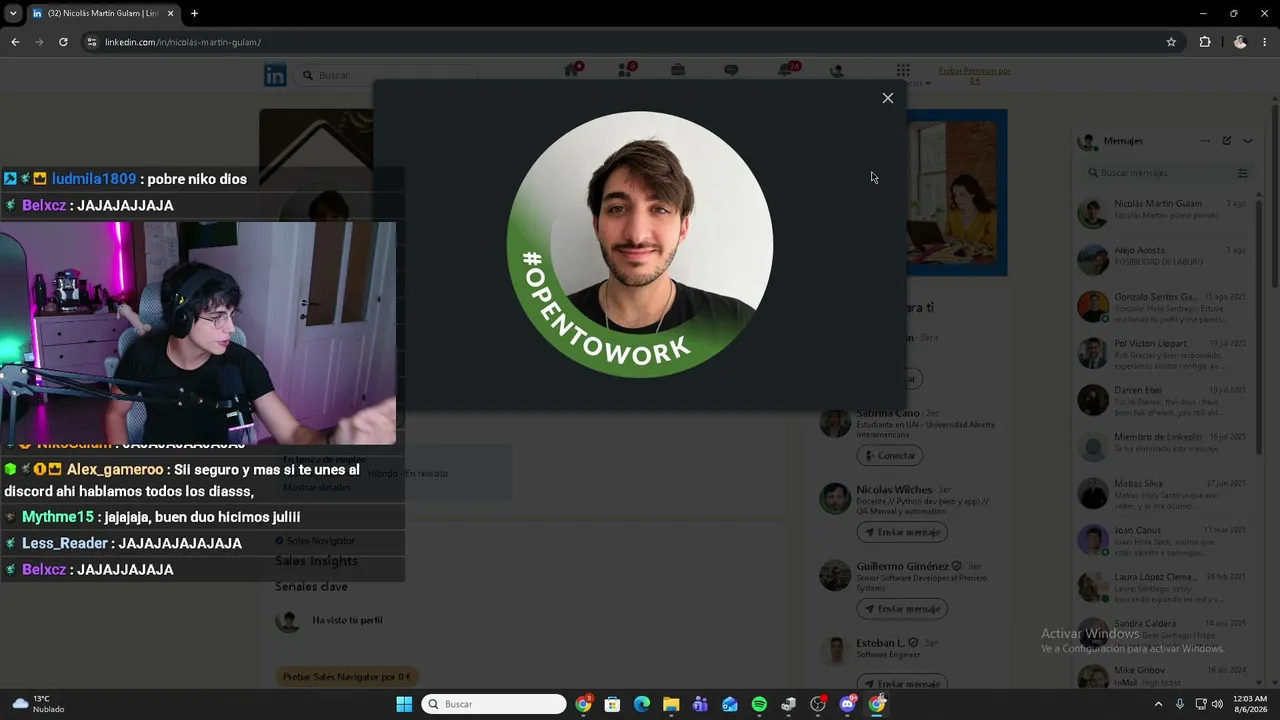Click the LinkedIn logo

[275, 74]
